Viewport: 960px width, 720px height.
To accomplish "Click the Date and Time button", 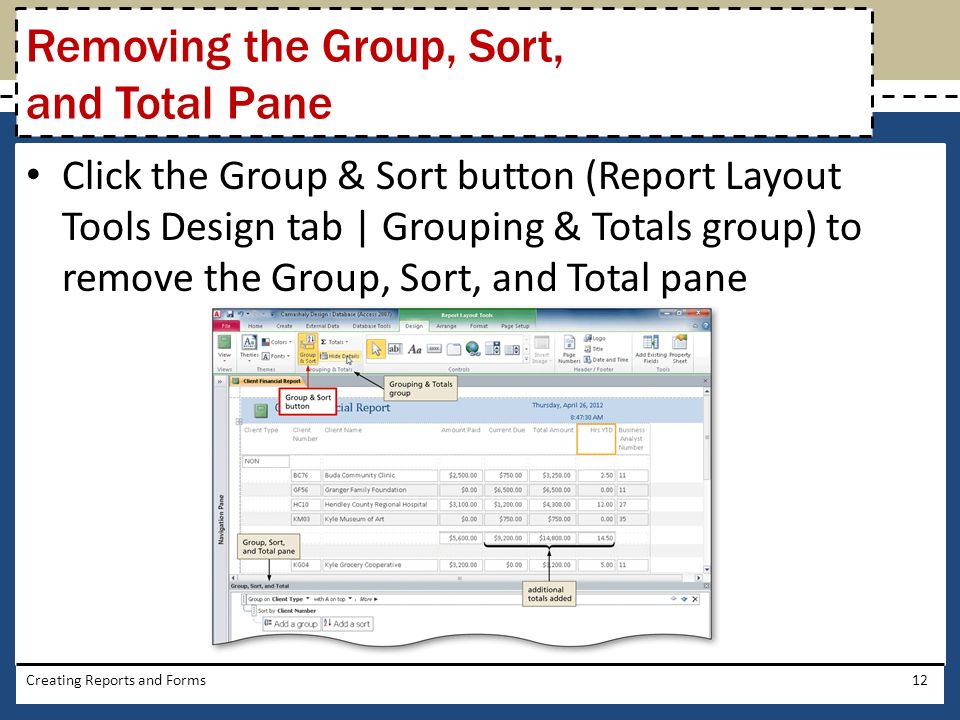I will click(606, 359).
